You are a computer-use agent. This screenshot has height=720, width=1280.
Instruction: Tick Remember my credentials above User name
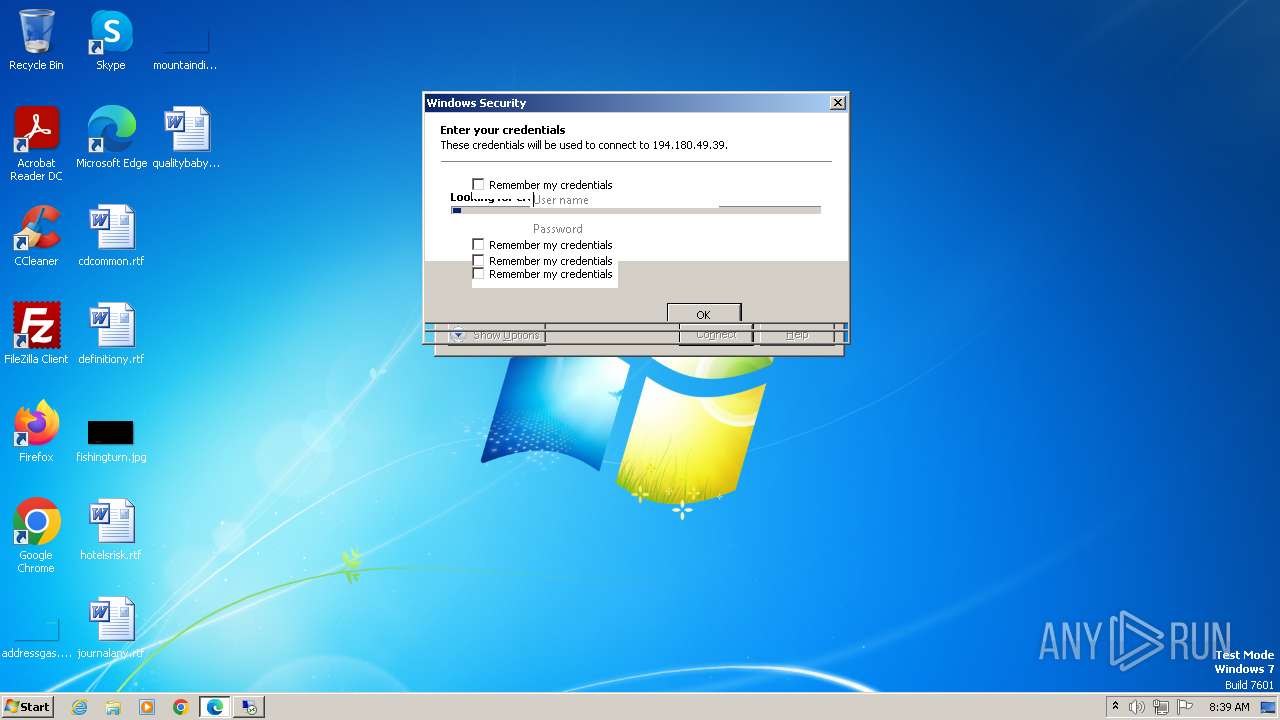pyautogui.click(x=478, y=185)
